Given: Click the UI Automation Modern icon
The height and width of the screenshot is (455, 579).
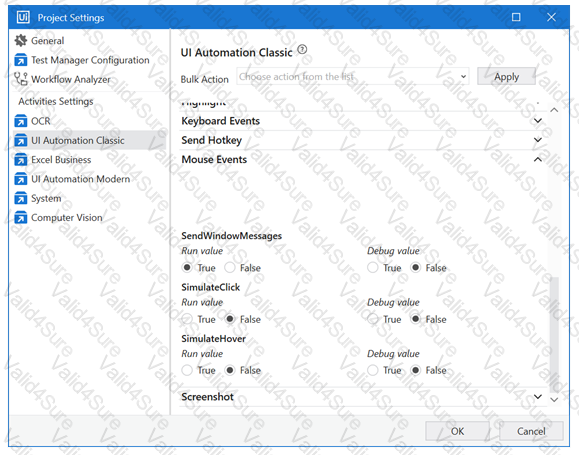Looking at the screenshot, I should click(21, 179).
